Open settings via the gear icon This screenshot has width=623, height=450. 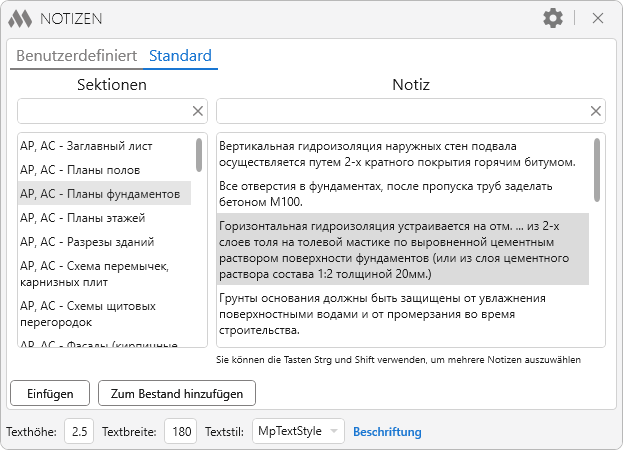pos(552,18)
